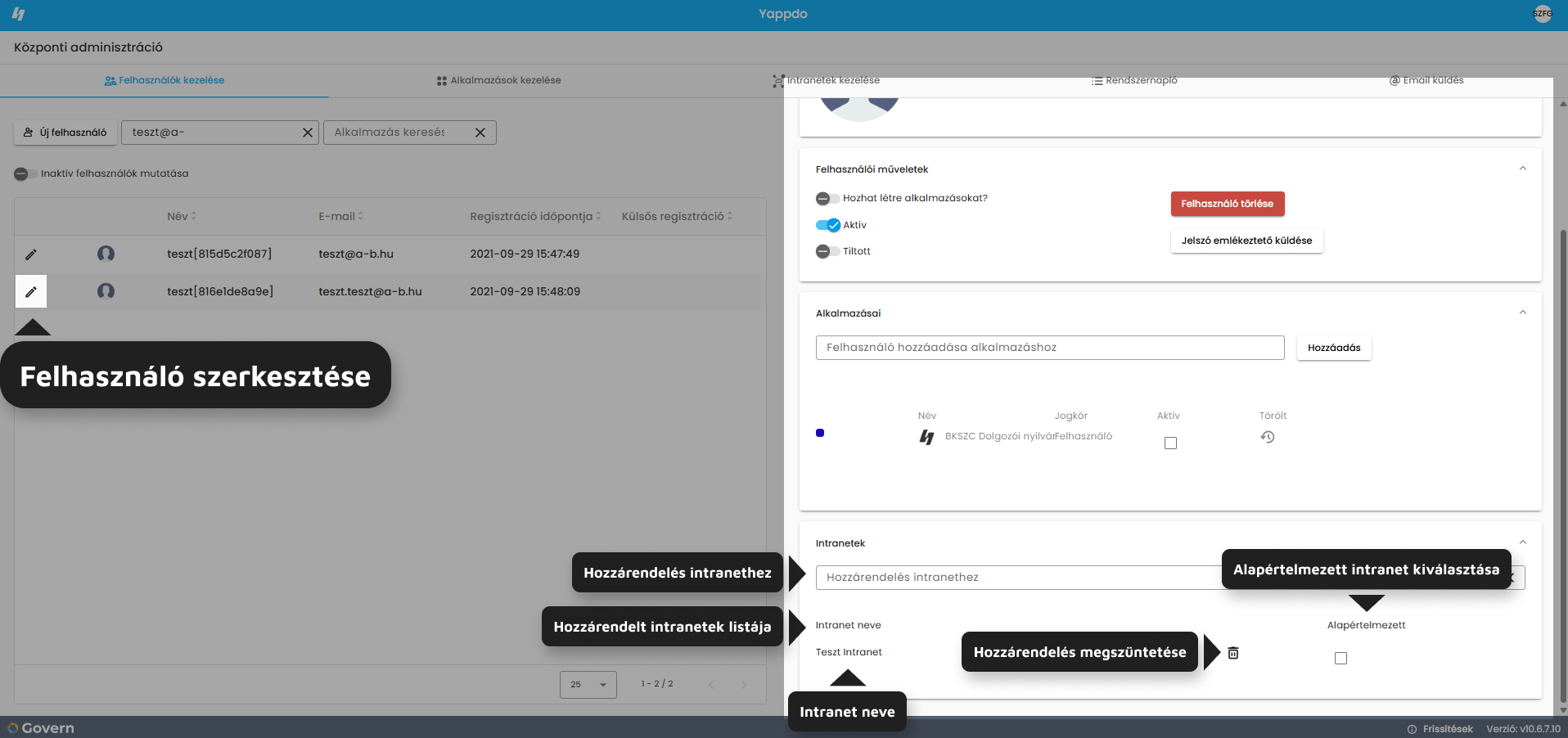
Task: Open the Rendszernapló tab
Action: [1134, 80]
